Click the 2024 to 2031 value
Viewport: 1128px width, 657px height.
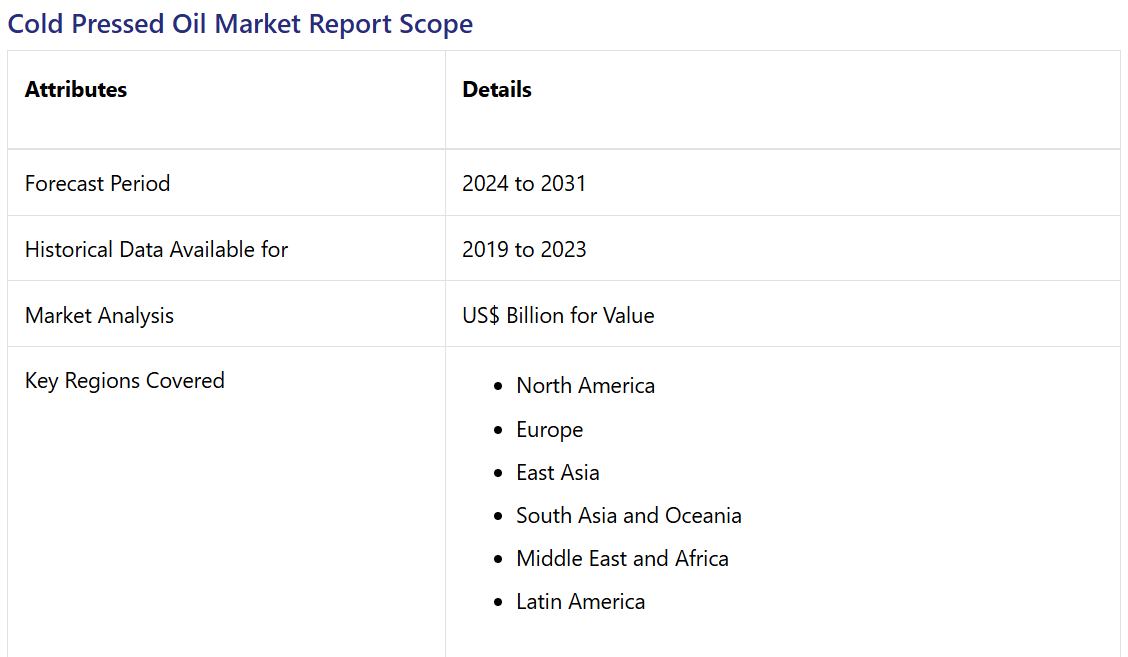524,184
